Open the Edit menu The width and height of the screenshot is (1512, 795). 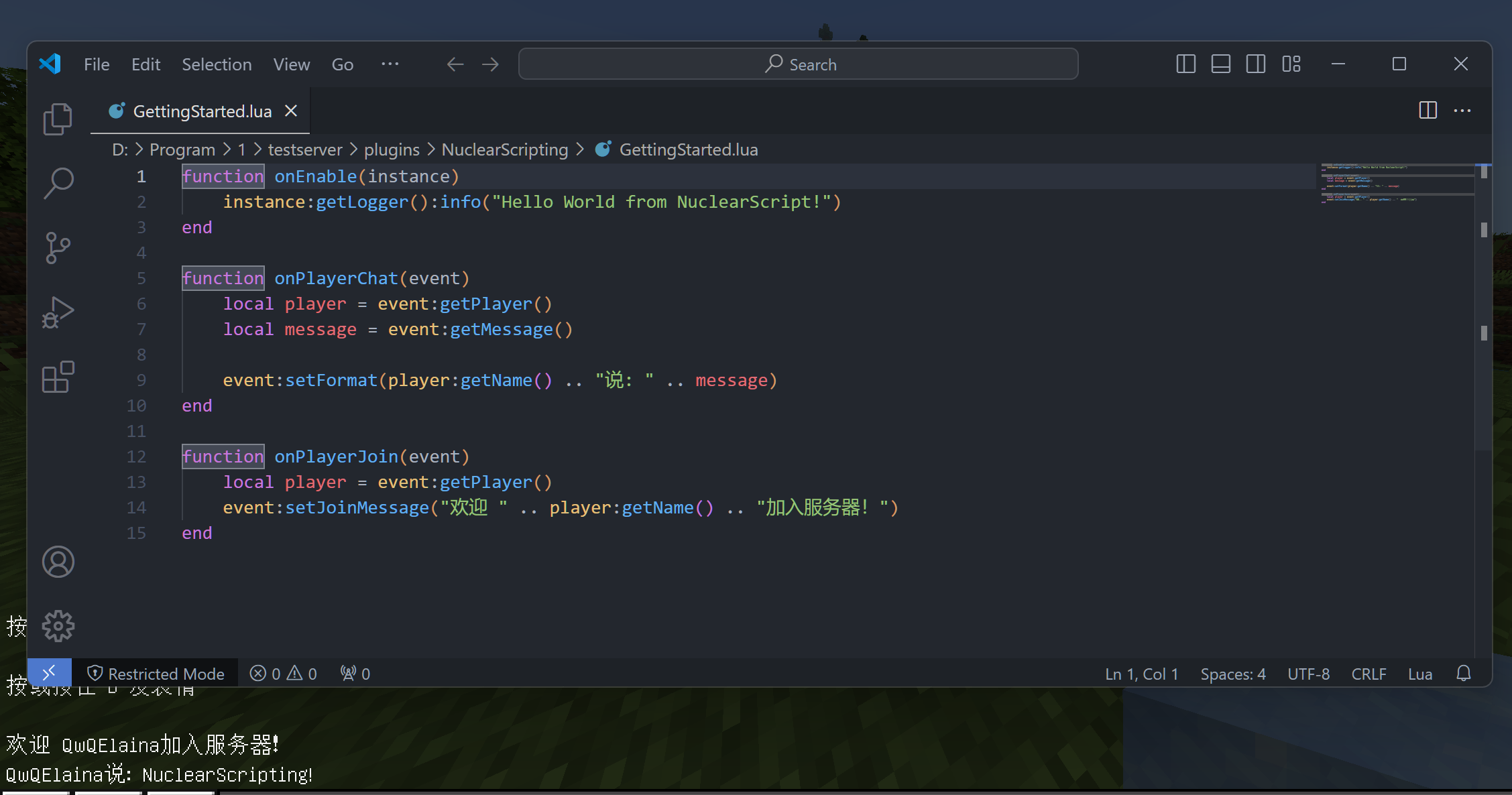pyautogui.click(x=146, y=64)
